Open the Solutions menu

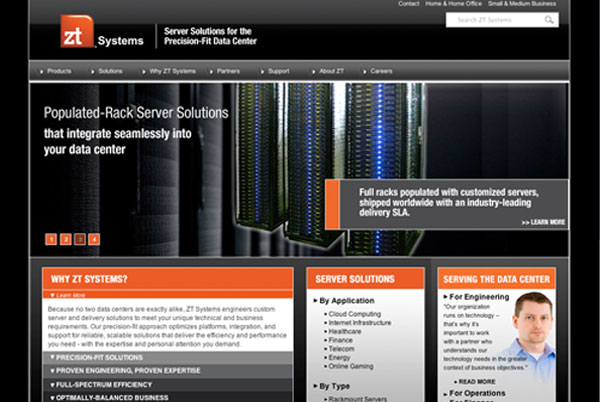point(110,71)
